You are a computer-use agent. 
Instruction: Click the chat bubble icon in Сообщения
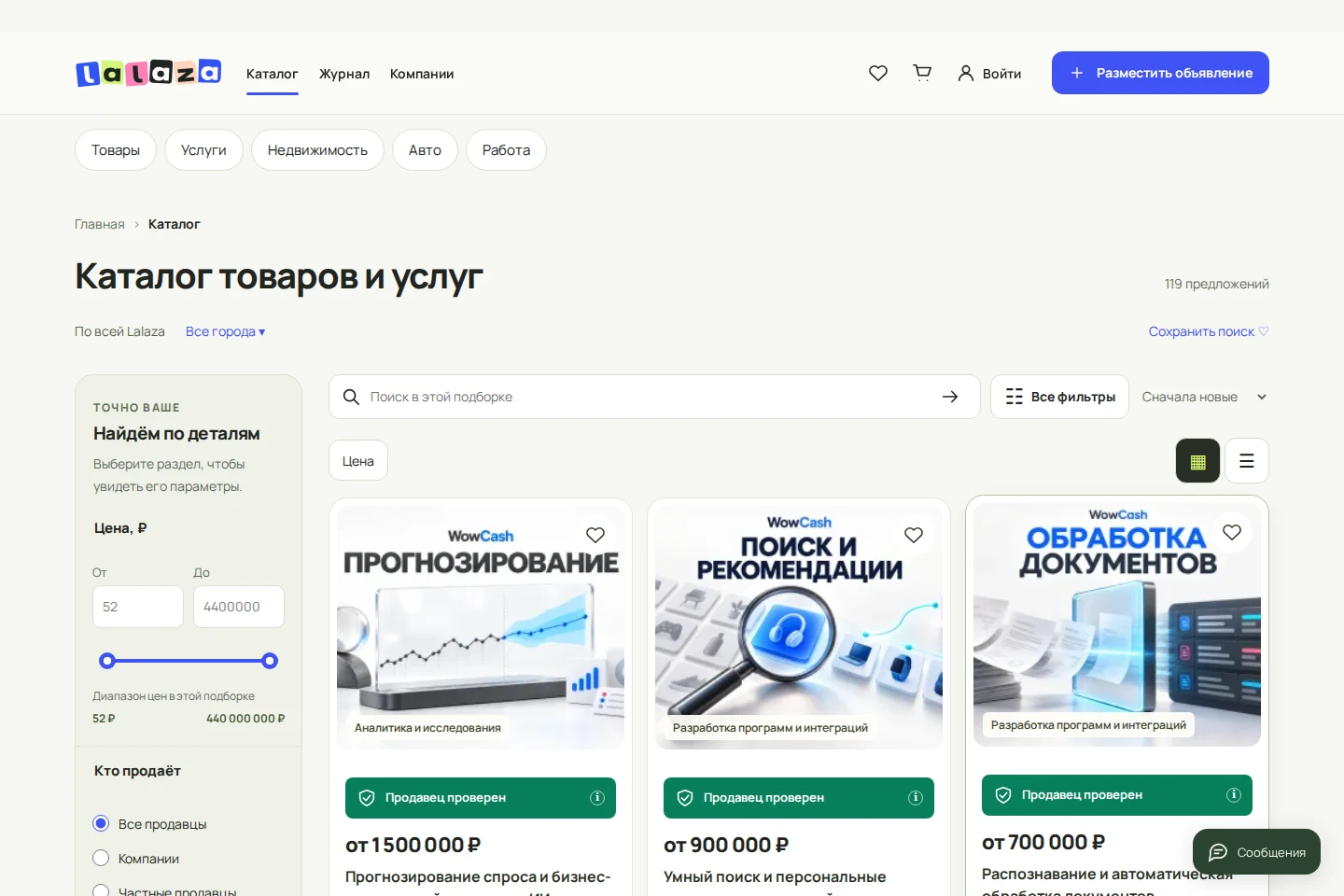[1218, 852]
